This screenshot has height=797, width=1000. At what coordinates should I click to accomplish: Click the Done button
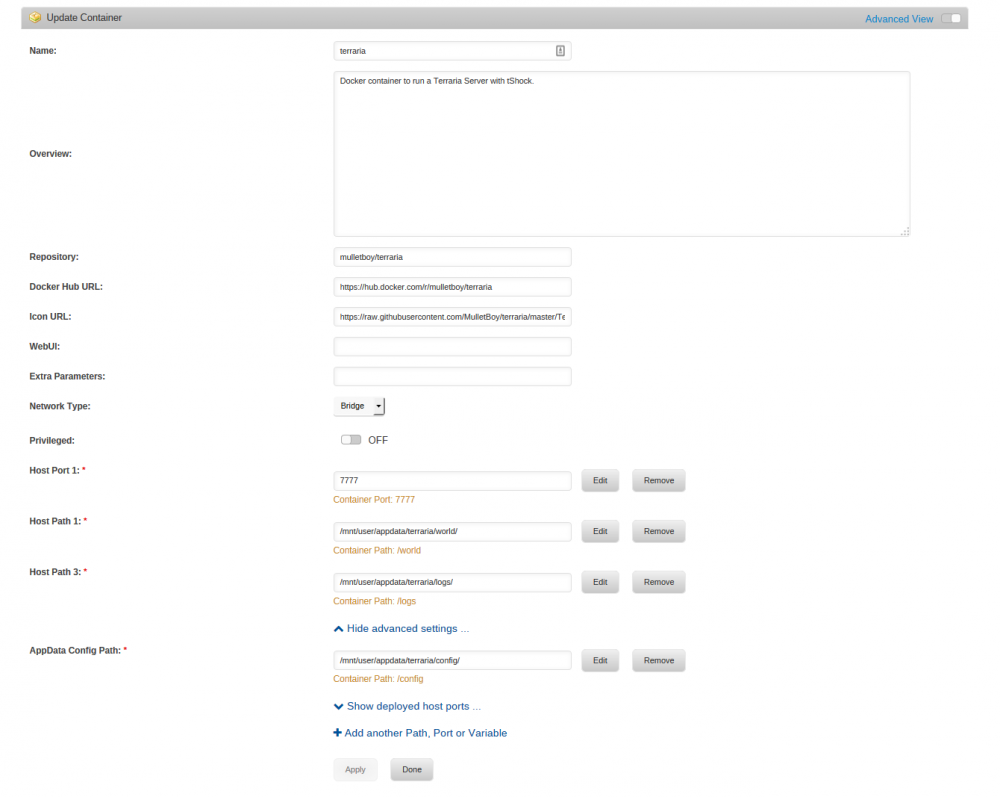click(412, 770)
